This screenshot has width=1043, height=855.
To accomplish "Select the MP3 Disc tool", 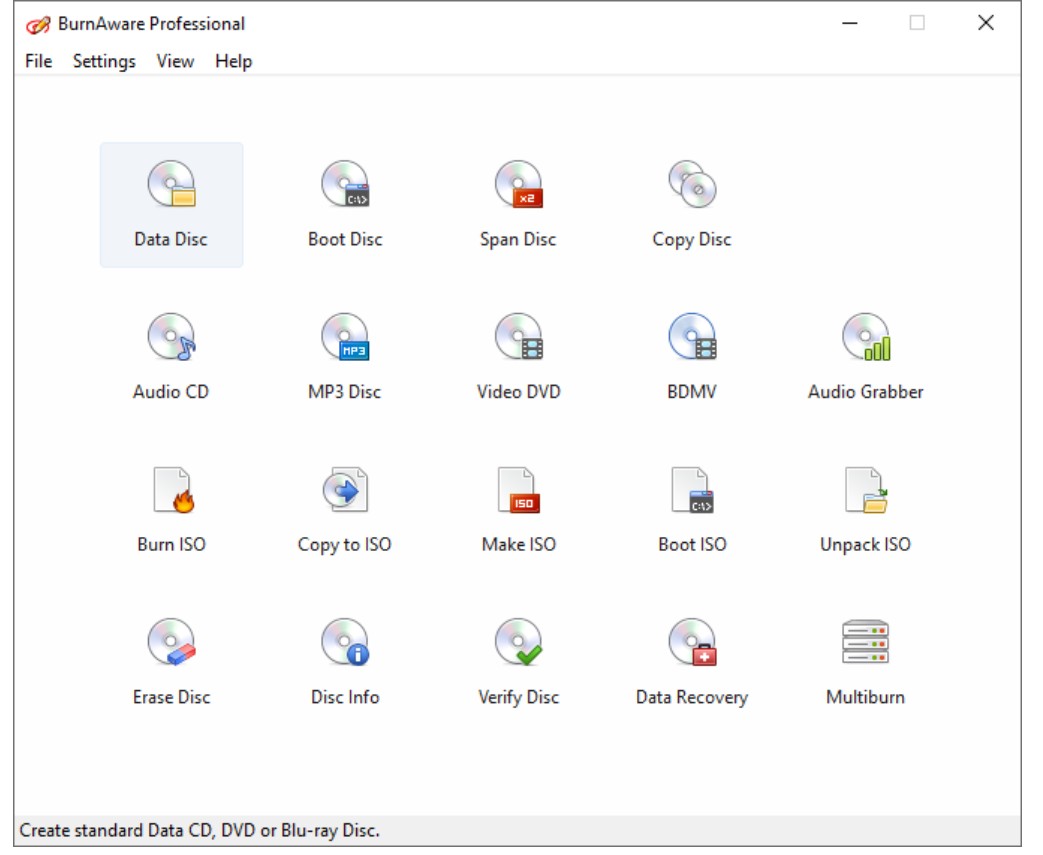I will [x=344, y=350].
